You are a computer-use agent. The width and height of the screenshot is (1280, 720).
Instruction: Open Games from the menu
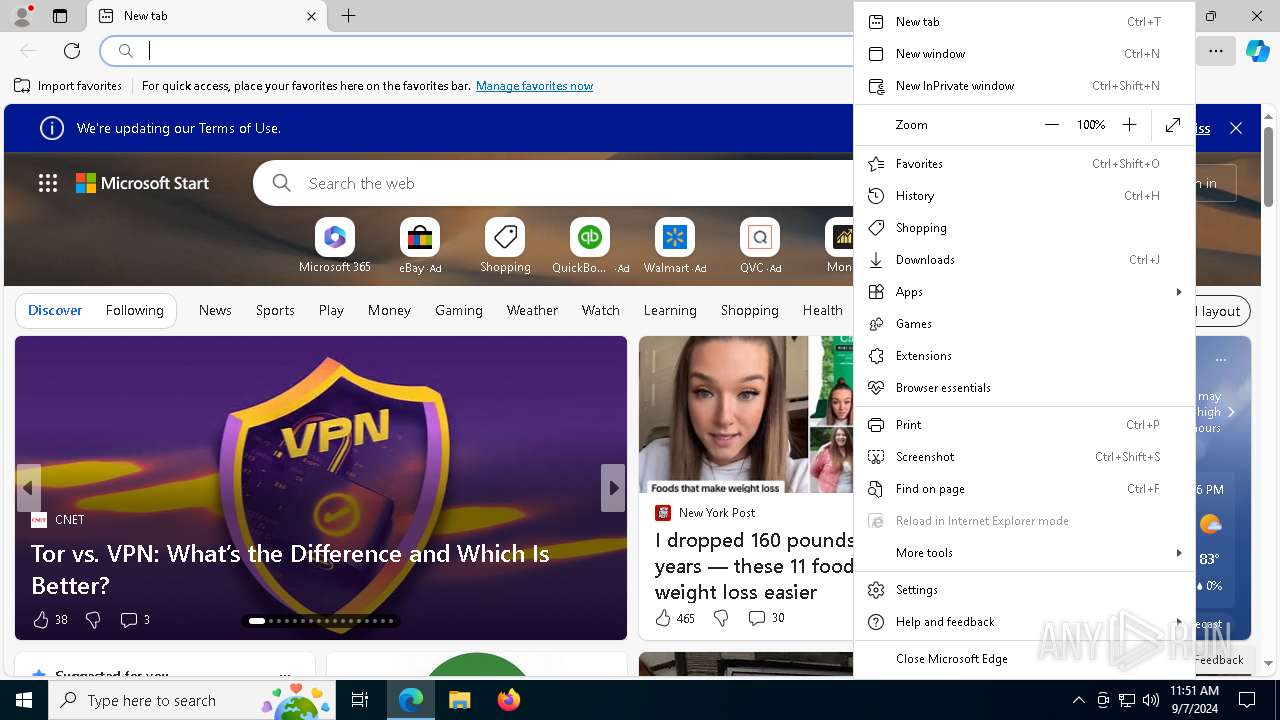coord(1025,324)
